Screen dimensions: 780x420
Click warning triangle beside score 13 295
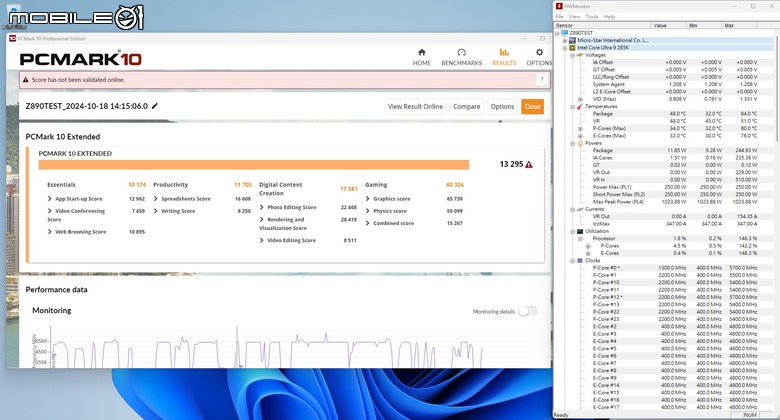click(529, 164)
